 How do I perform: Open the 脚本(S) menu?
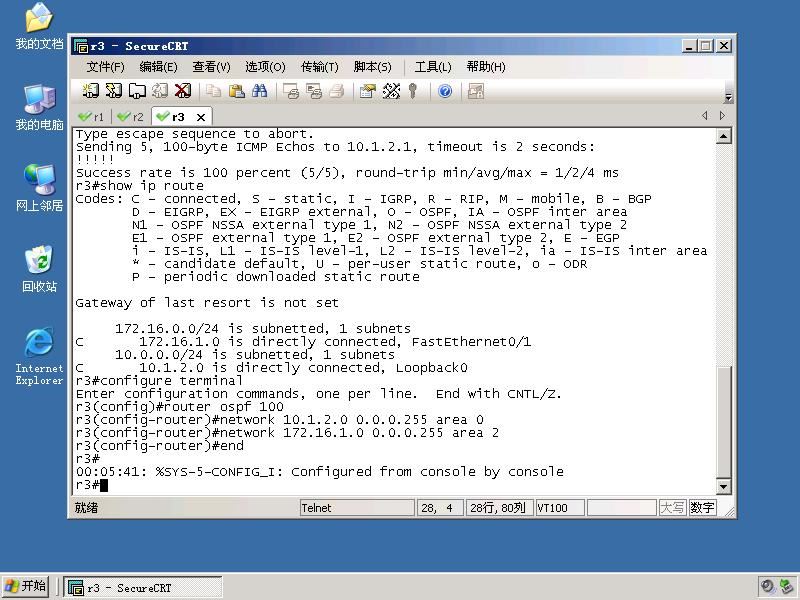[x=372, y=67]
